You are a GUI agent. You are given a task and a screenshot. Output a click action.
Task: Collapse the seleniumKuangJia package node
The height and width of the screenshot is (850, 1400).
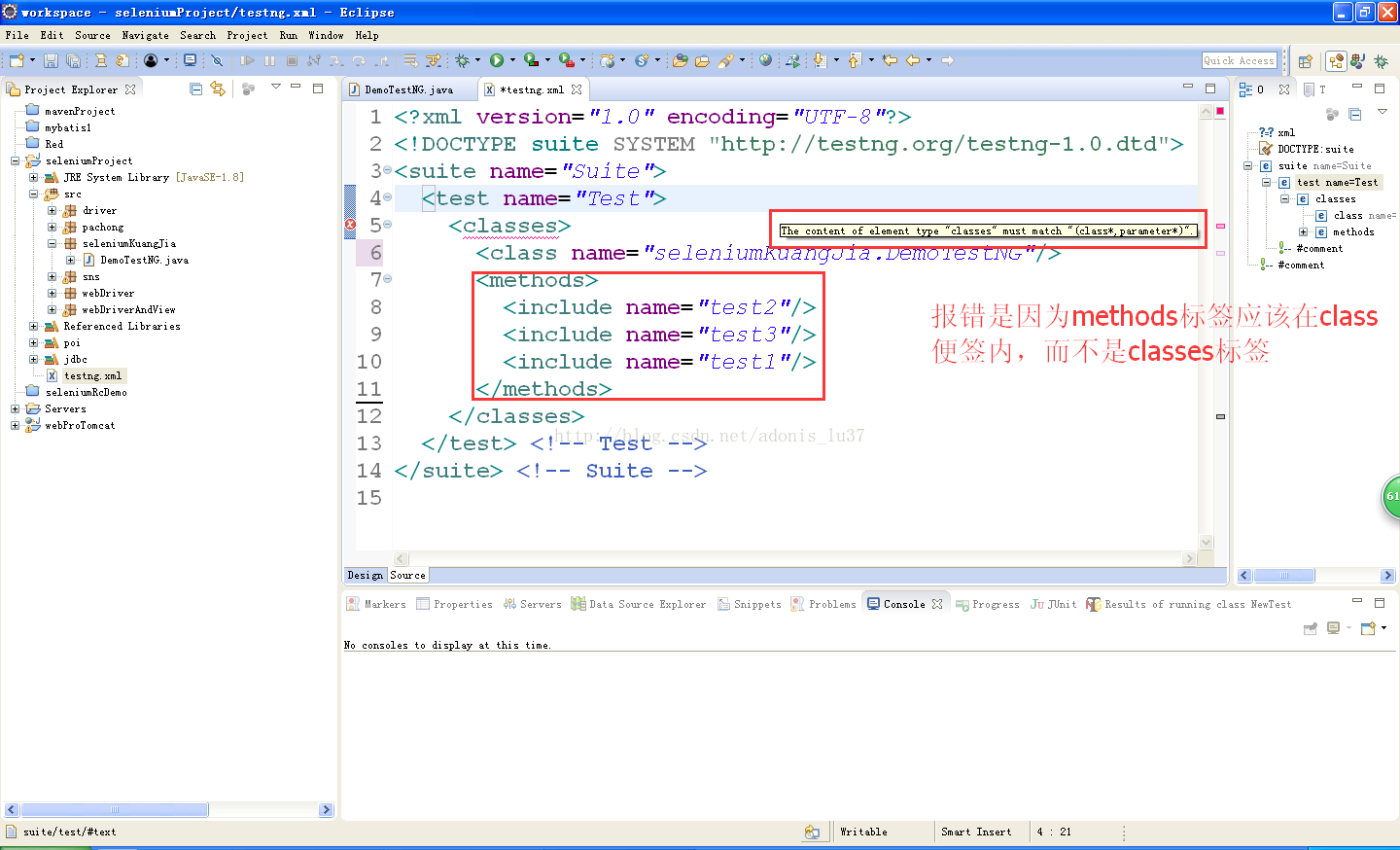click(52, 244)
